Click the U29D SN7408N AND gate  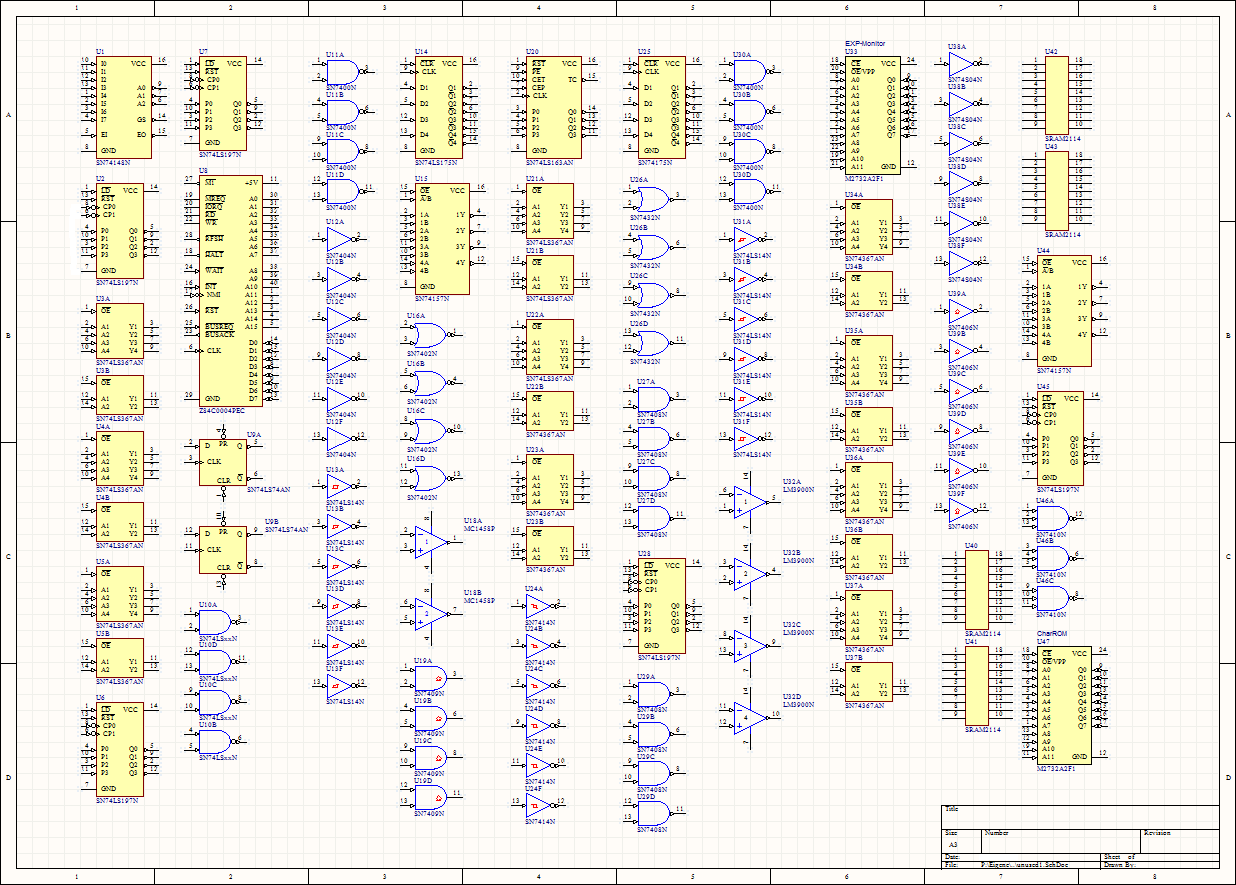coord(654,813)
